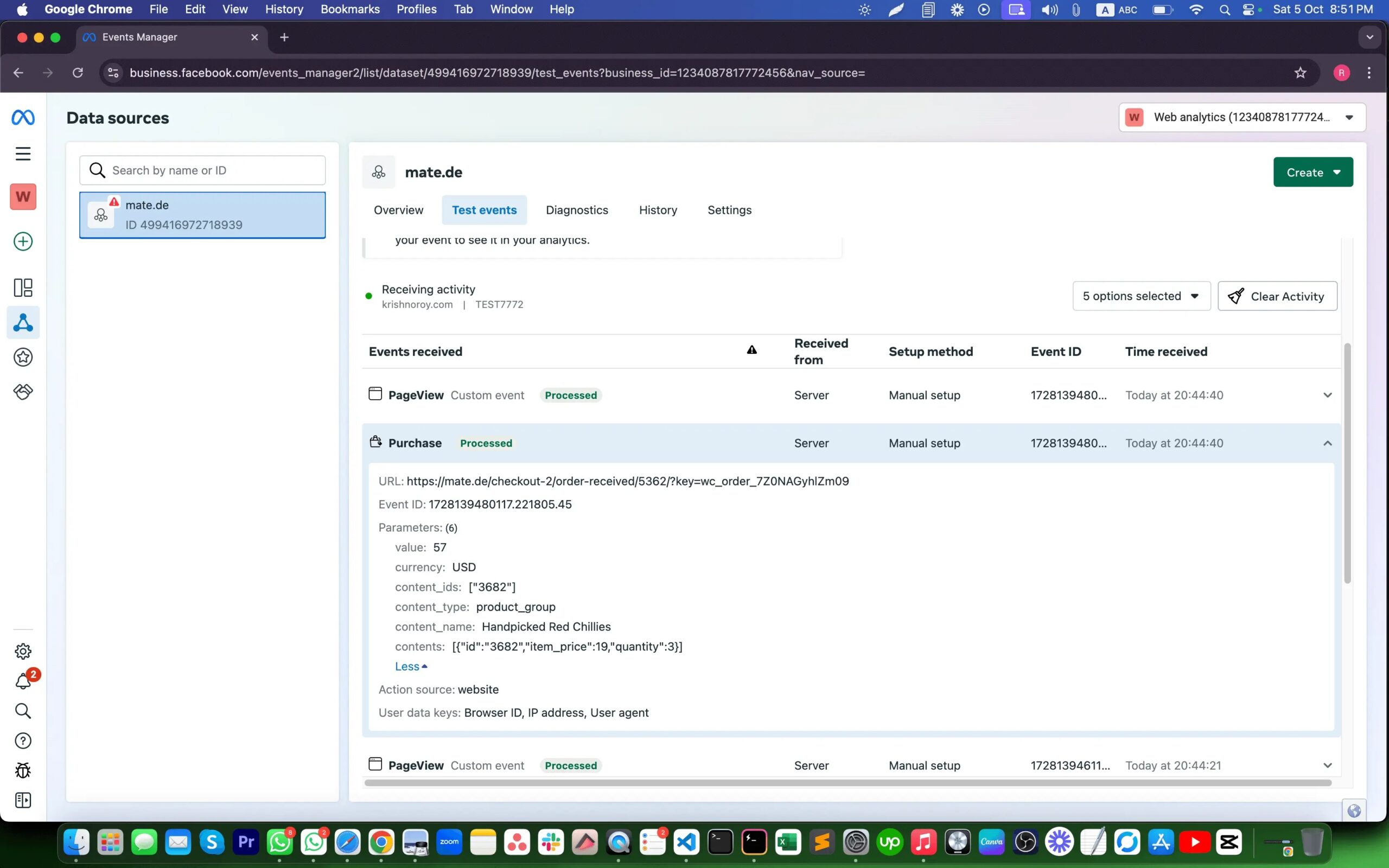View site information icon in address bar
This screenshot has height=868, width=1389.
point(113,73)
